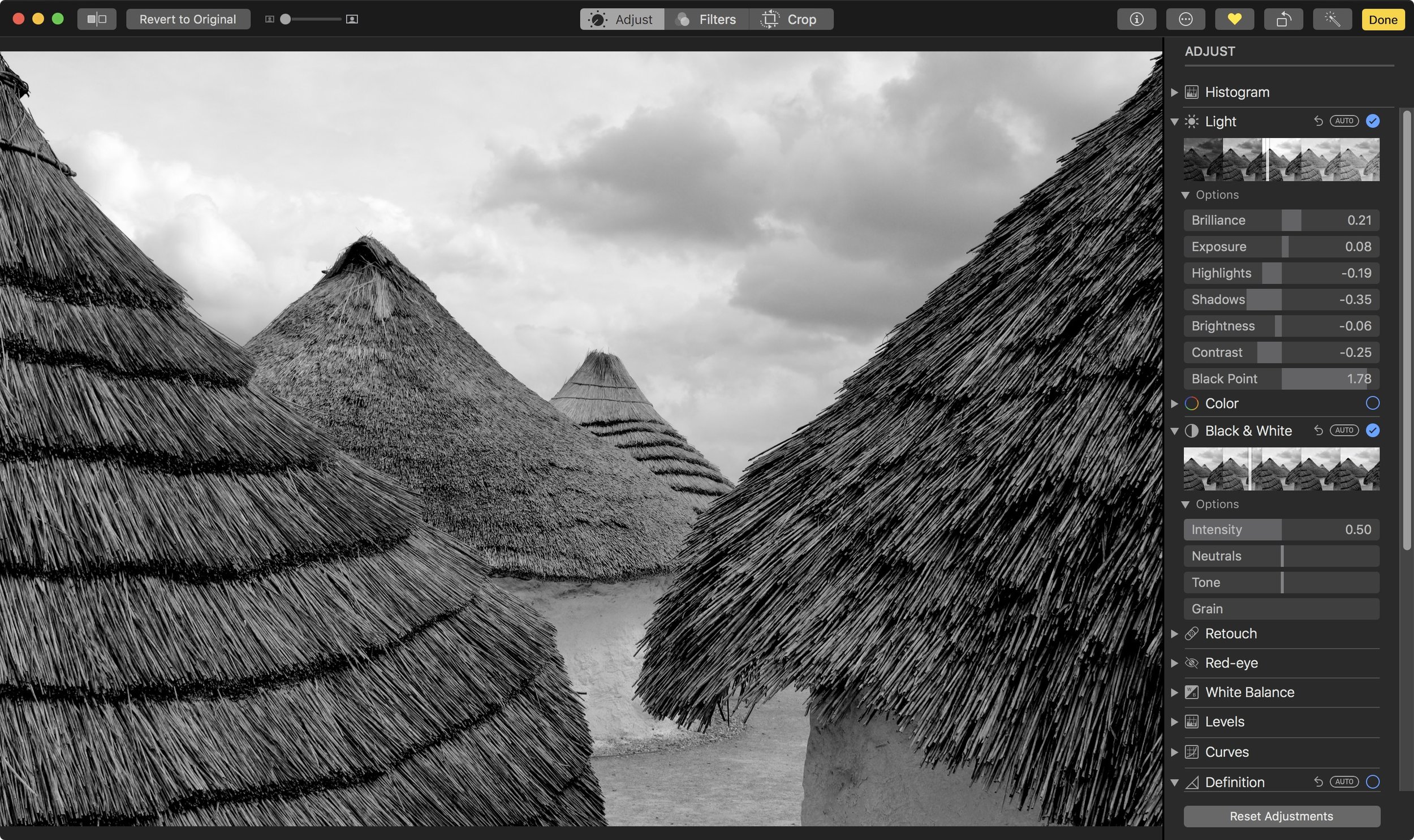This screenshot has height=840, width=1414.
Task: Disable the Black & White adjustment checkmark
Action: (x=1372, y=430)
